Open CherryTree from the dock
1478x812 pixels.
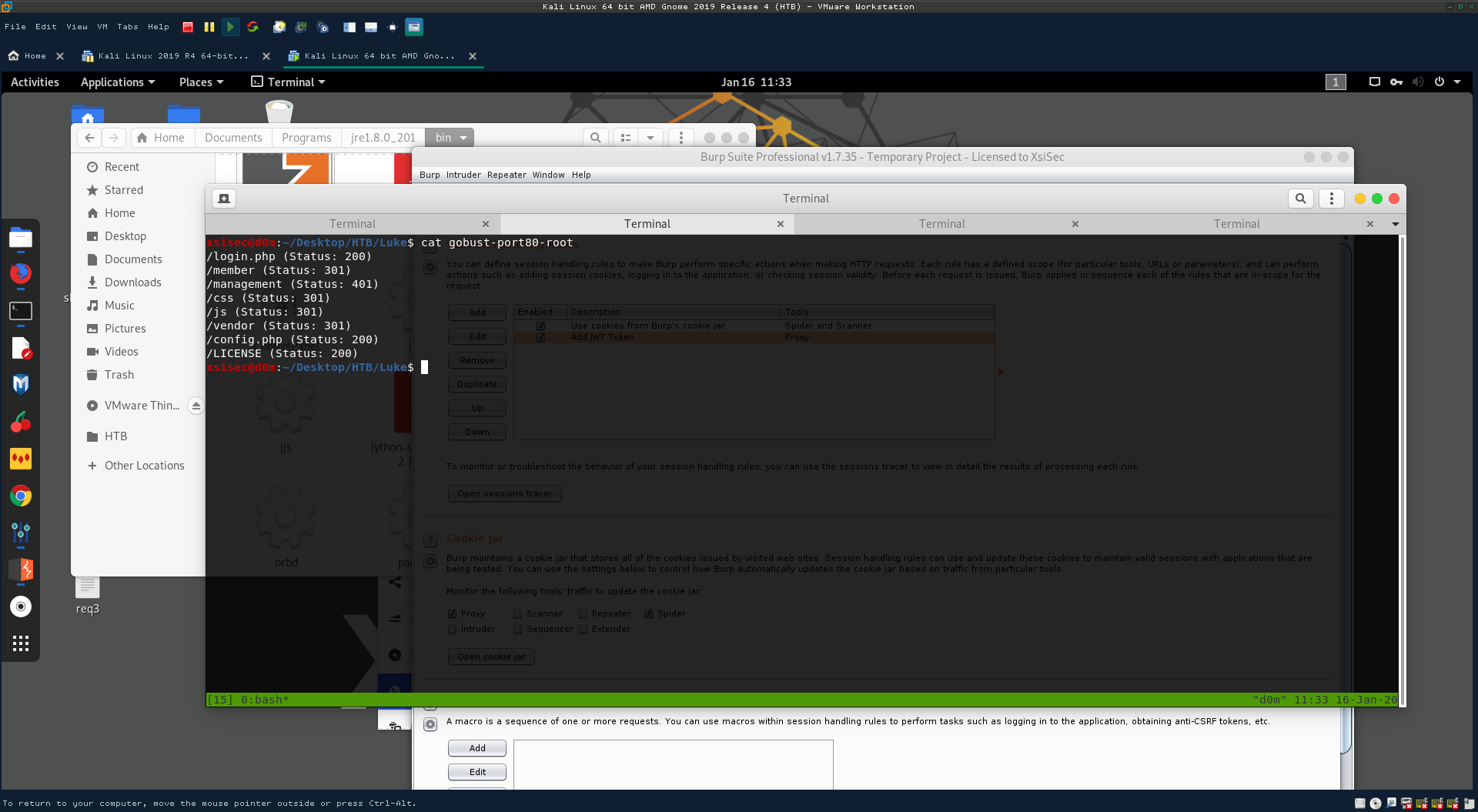click(x=21, y=421)
